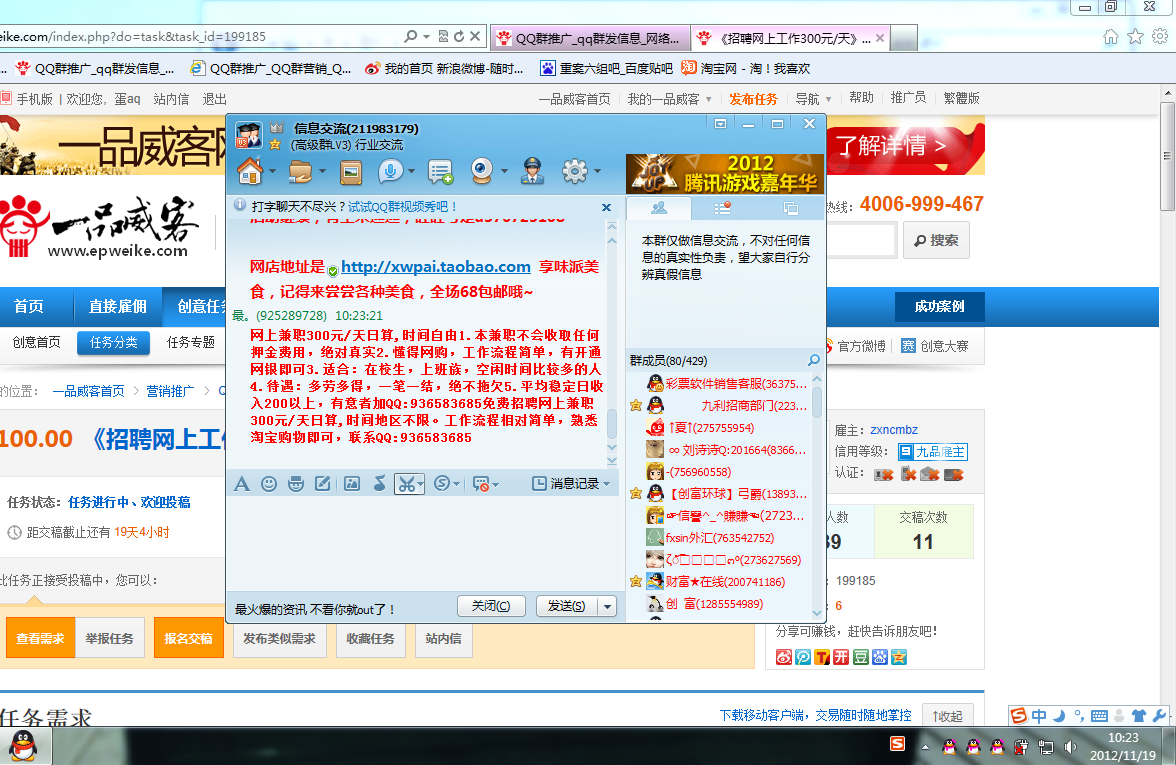Start group video with webcam icon
Viewport: 1176px width, 765px height.
[482, 172]
